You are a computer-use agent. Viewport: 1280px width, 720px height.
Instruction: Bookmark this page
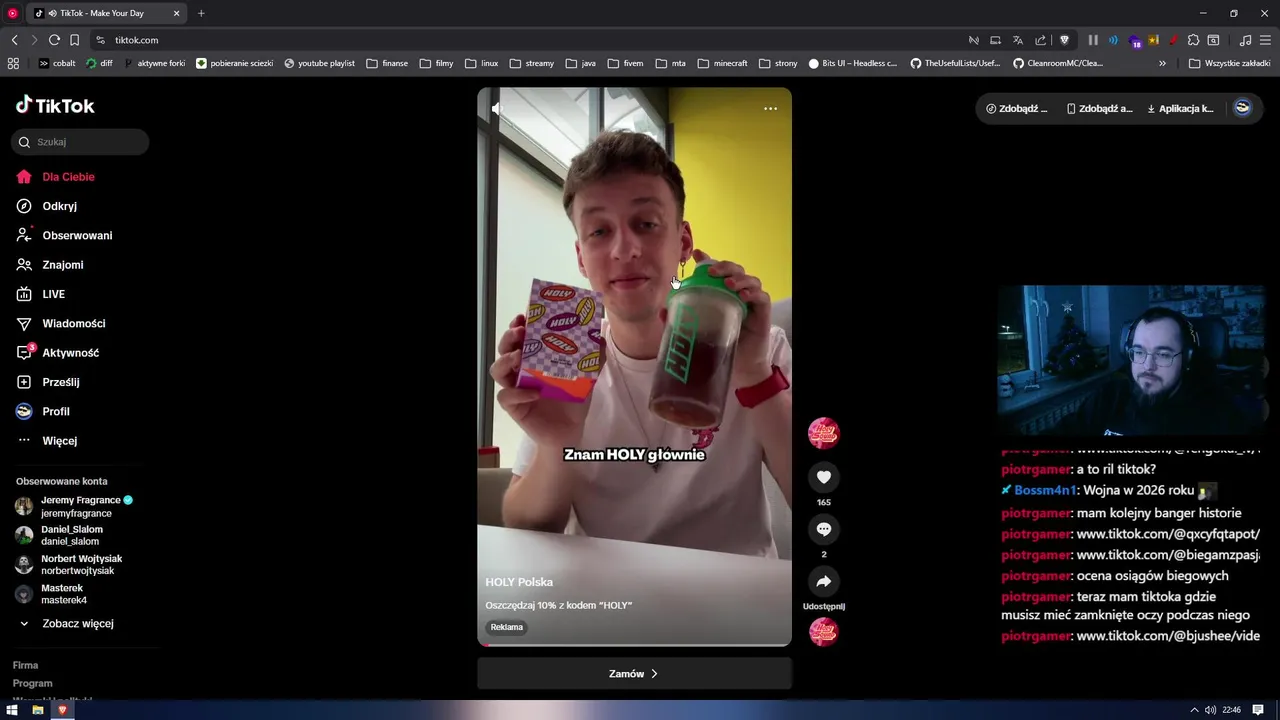click(74, 40)
